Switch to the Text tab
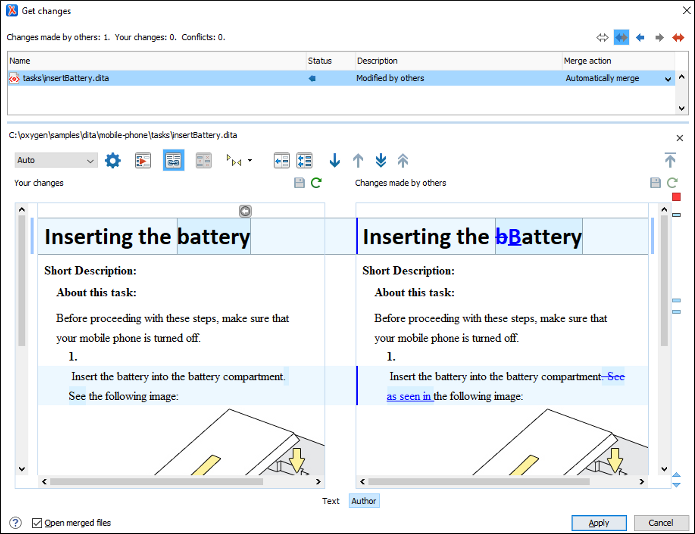Viewport: 695px width, 534px height. [x=330, y=501]
